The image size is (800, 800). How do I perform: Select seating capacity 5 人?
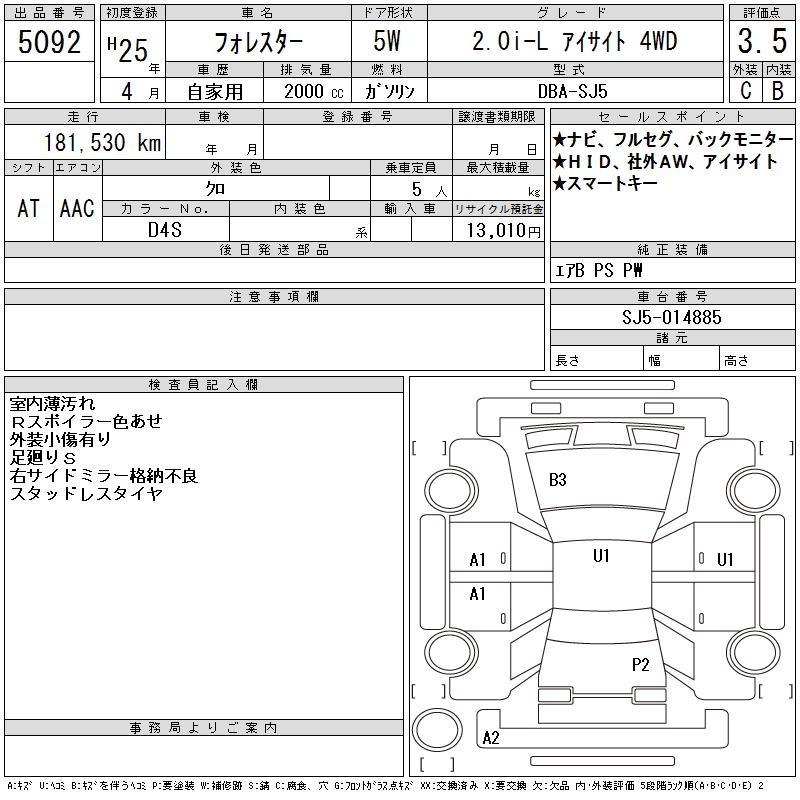tap(429, 190)
